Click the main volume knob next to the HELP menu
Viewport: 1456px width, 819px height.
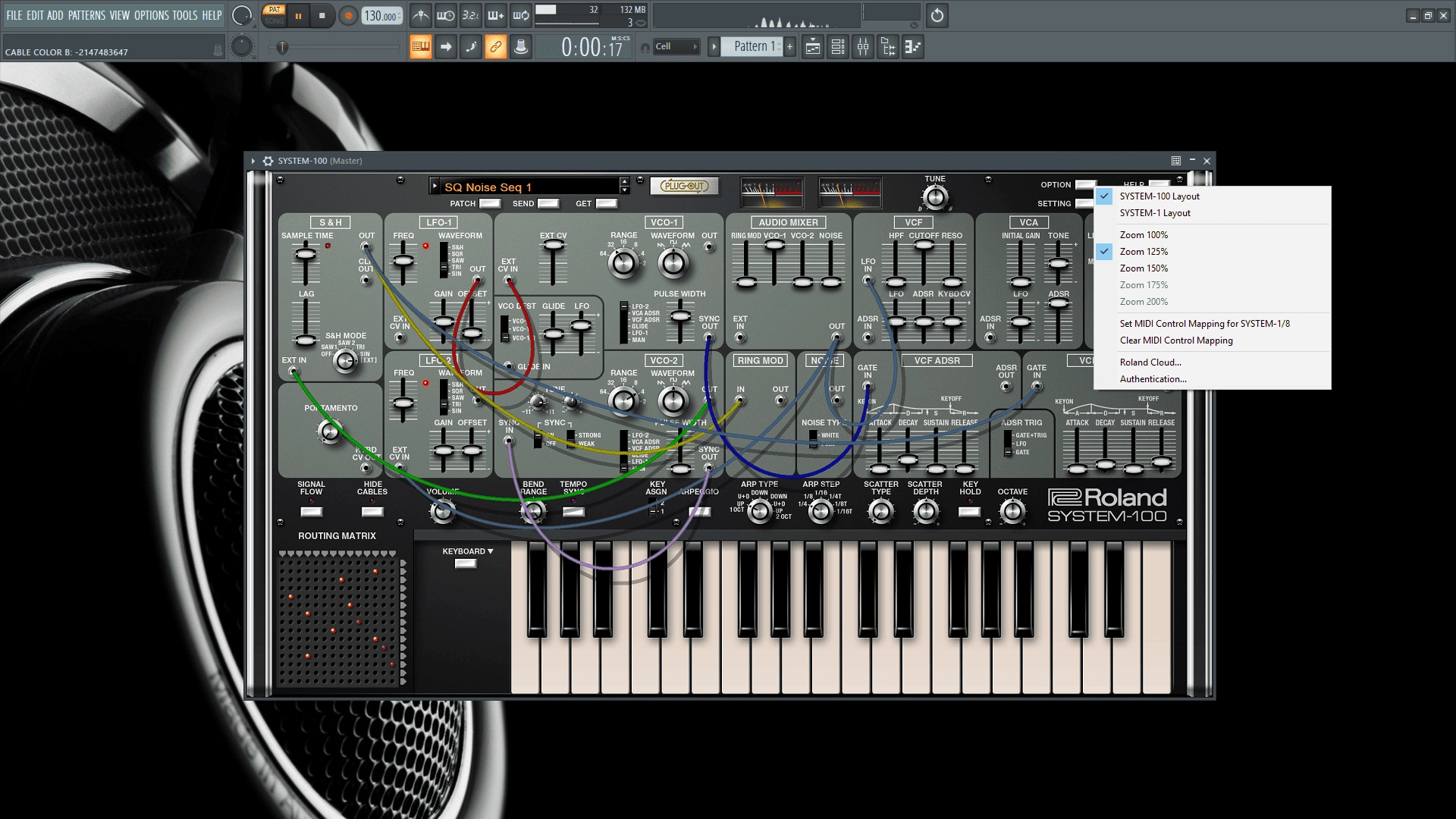[242, 15]
